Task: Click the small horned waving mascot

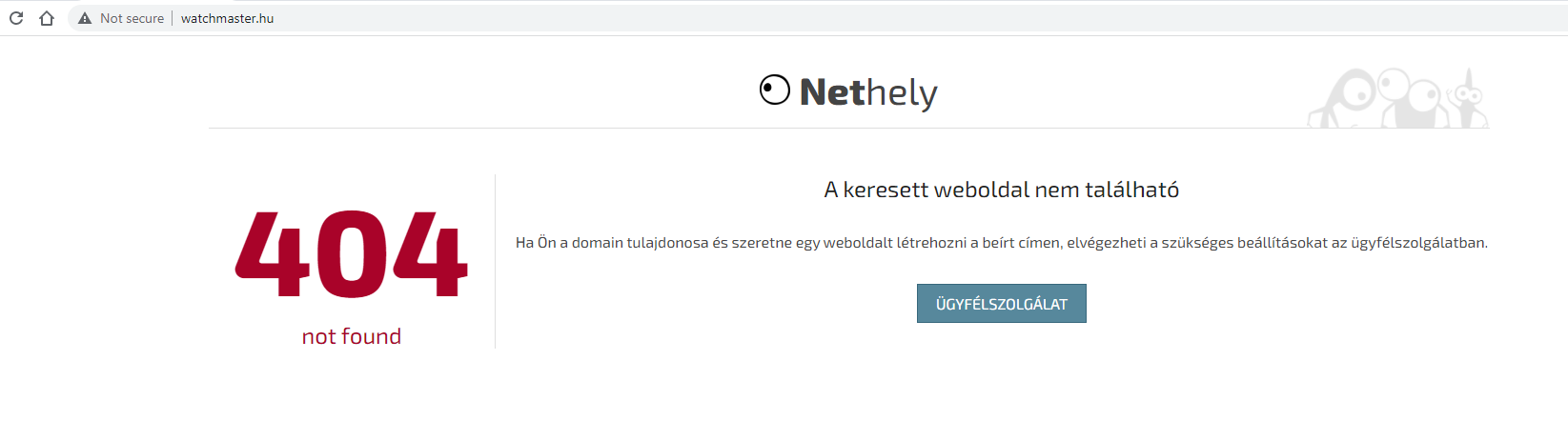Action: (1468, 99)
